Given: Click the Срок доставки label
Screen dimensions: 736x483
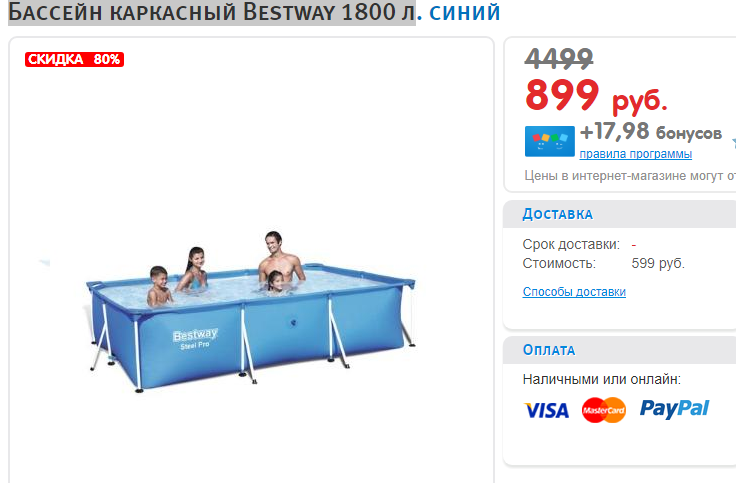Looking at the screenshot, I should pos(571,245).
